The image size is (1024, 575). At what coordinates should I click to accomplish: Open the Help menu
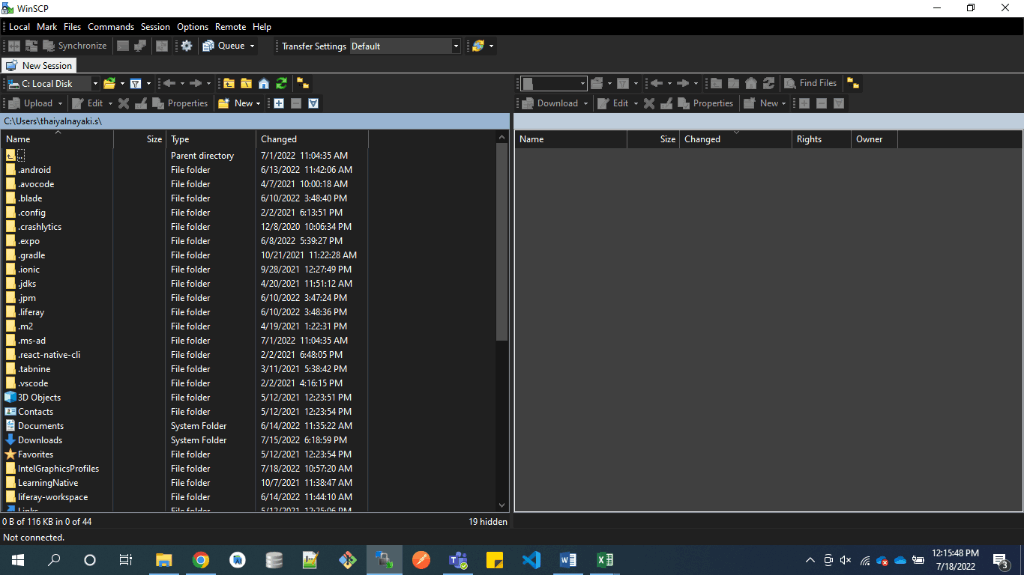tap(262, 27)
